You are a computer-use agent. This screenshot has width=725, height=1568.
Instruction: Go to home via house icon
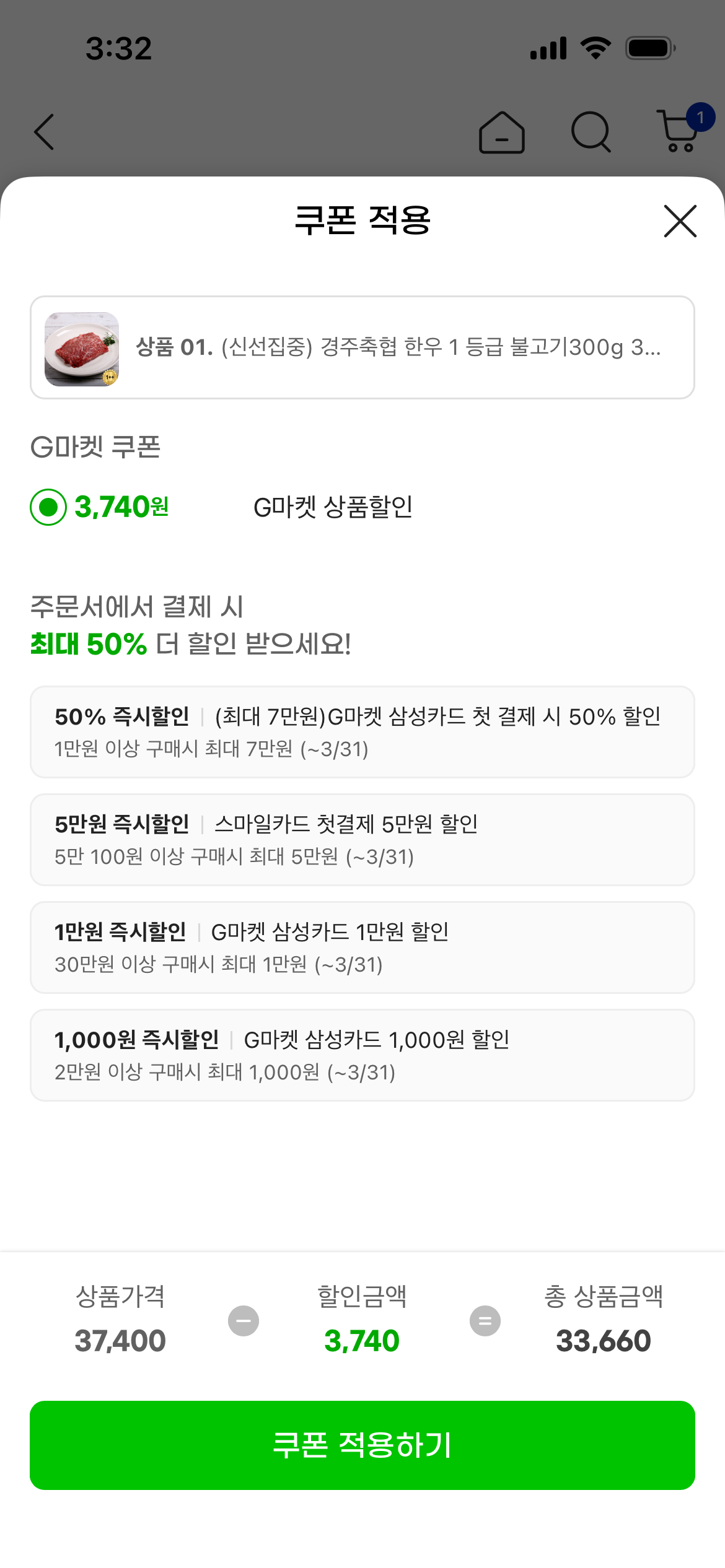click(501, 132)
